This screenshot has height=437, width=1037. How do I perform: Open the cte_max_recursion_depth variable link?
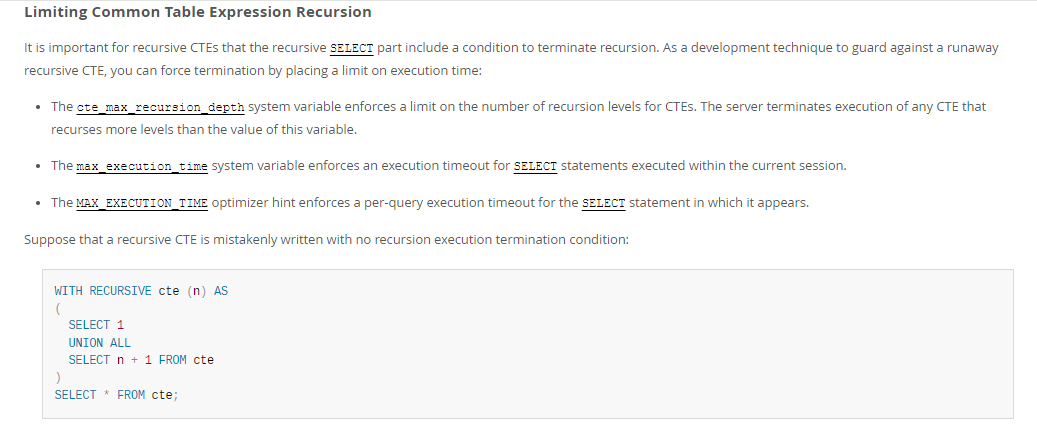160,107
